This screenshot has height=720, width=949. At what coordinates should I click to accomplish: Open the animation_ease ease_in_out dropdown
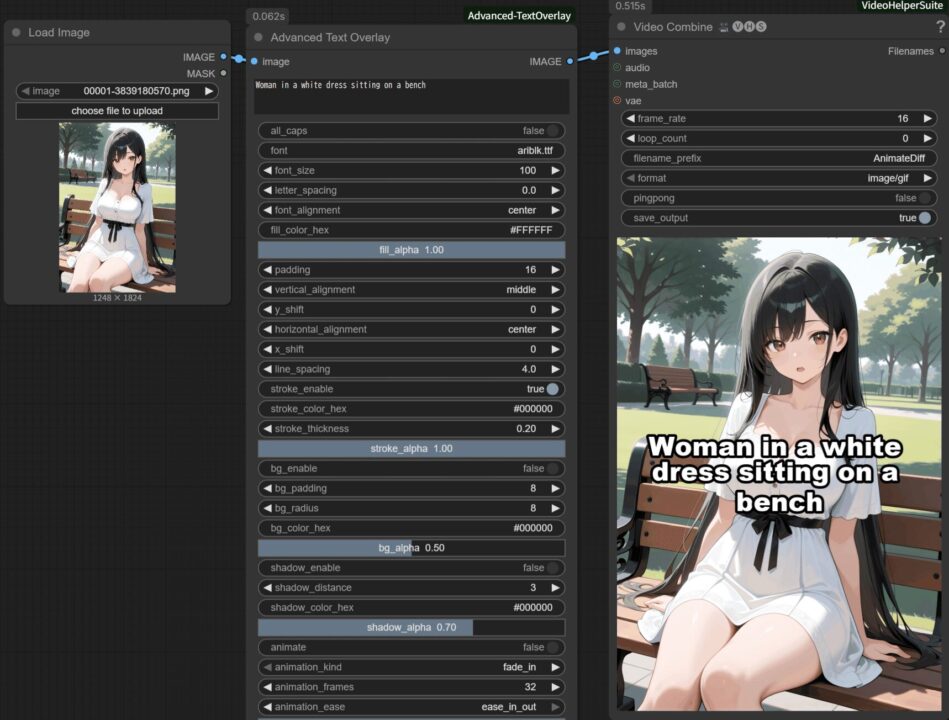coord(412,707)
